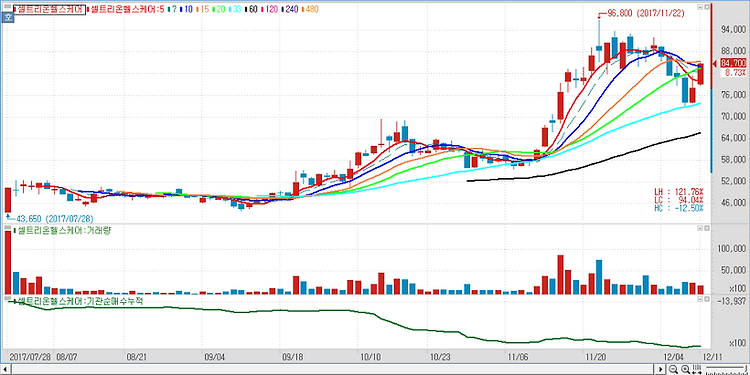This screenshot has width=750, height=375.
Task: Click the 11/06 date axis label
Action: [519, 357]
